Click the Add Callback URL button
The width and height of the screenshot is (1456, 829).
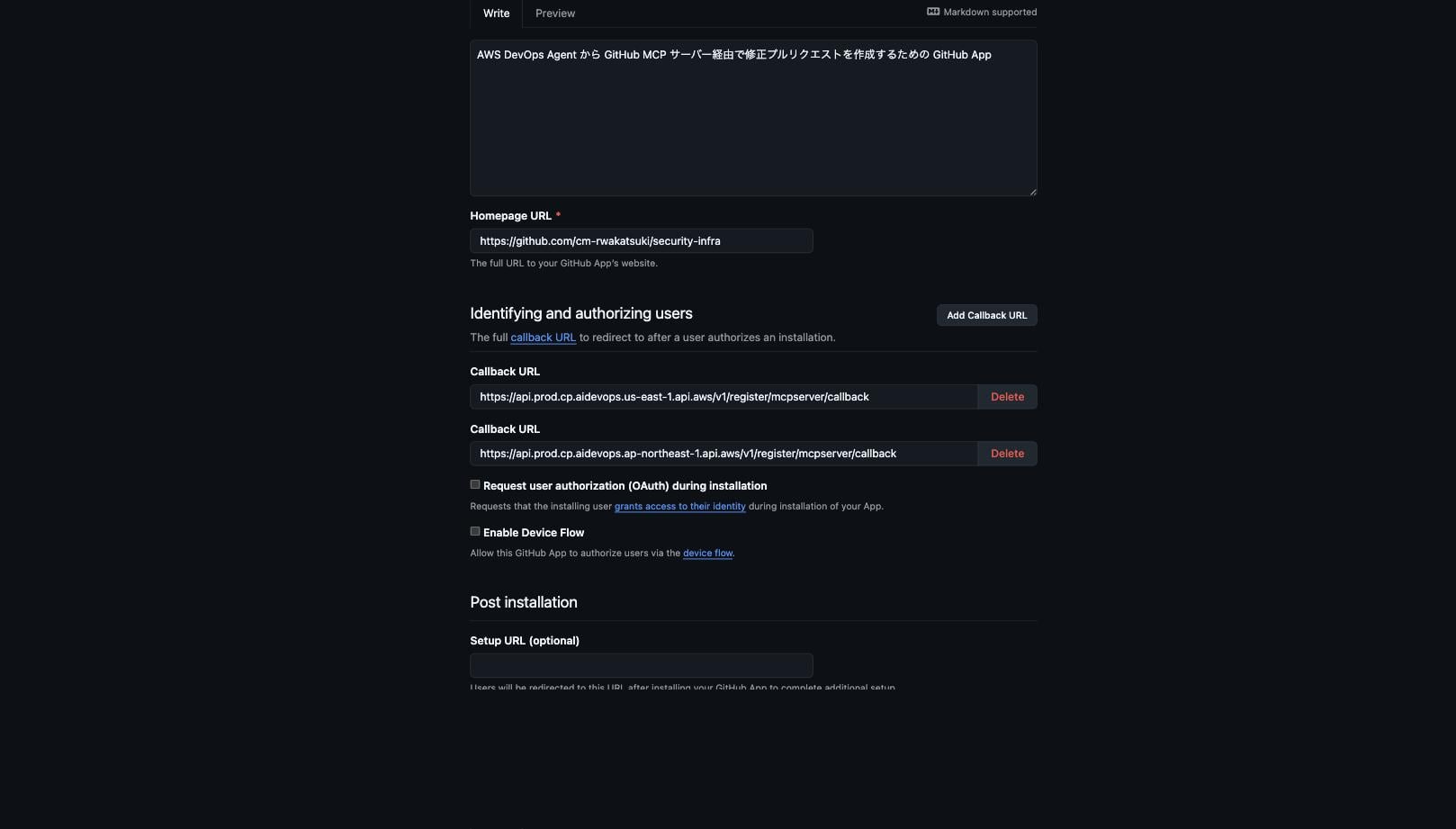pos(986,315)
